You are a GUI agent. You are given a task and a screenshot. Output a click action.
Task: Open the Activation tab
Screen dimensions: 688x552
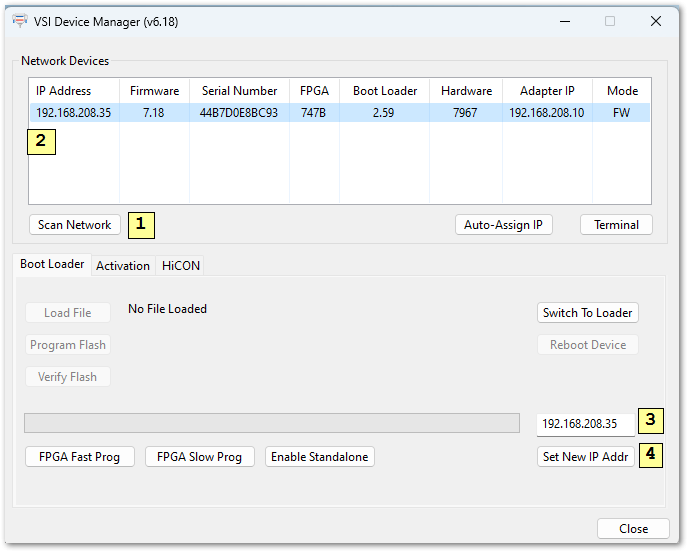123,265
